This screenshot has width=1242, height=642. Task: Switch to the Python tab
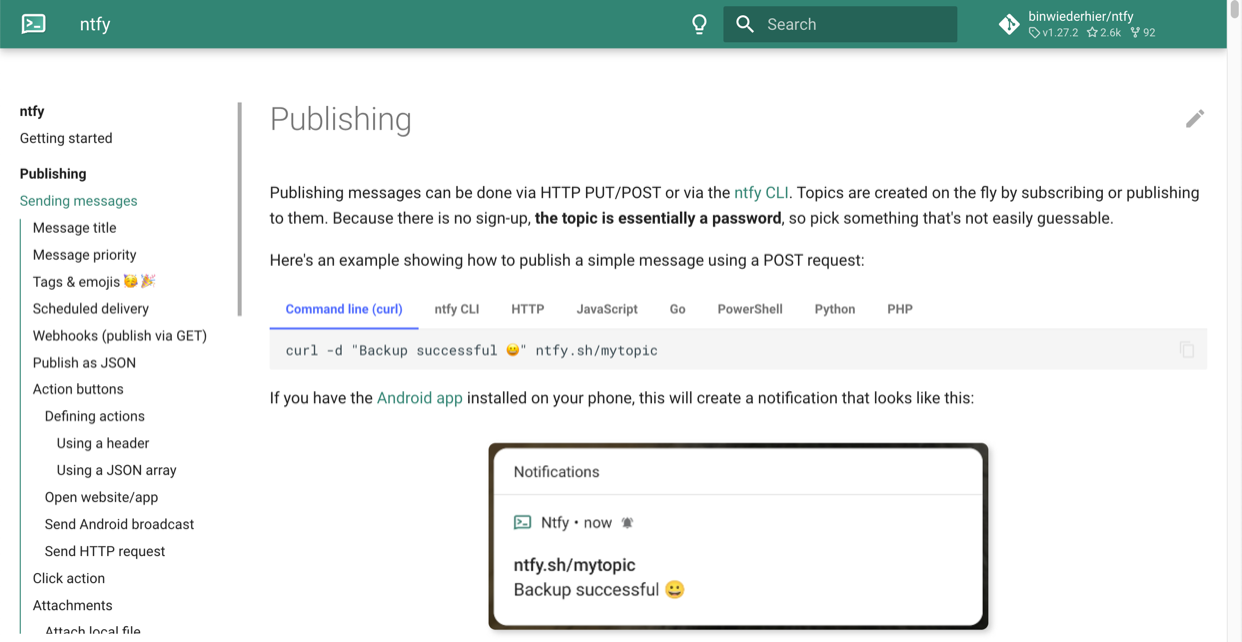834,309
